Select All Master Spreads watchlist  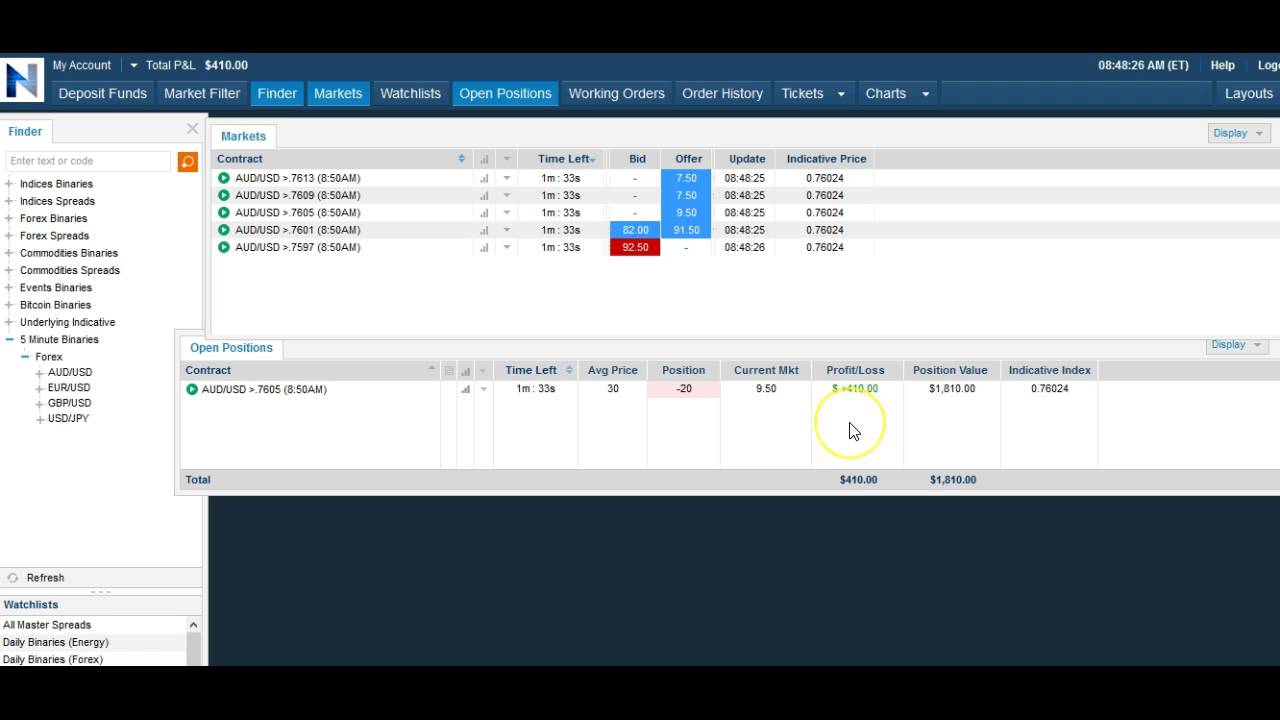(x=47, y=625)
